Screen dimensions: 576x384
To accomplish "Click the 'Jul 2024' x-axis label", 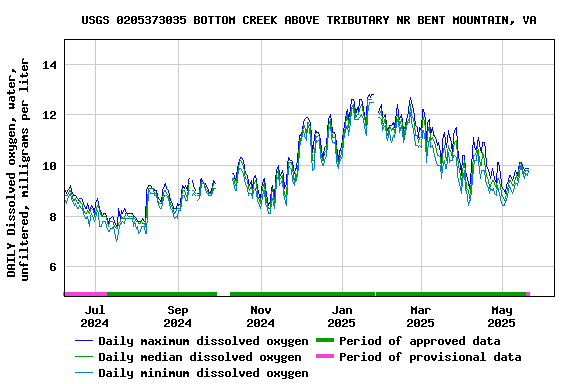I will (x=95, y=316).
